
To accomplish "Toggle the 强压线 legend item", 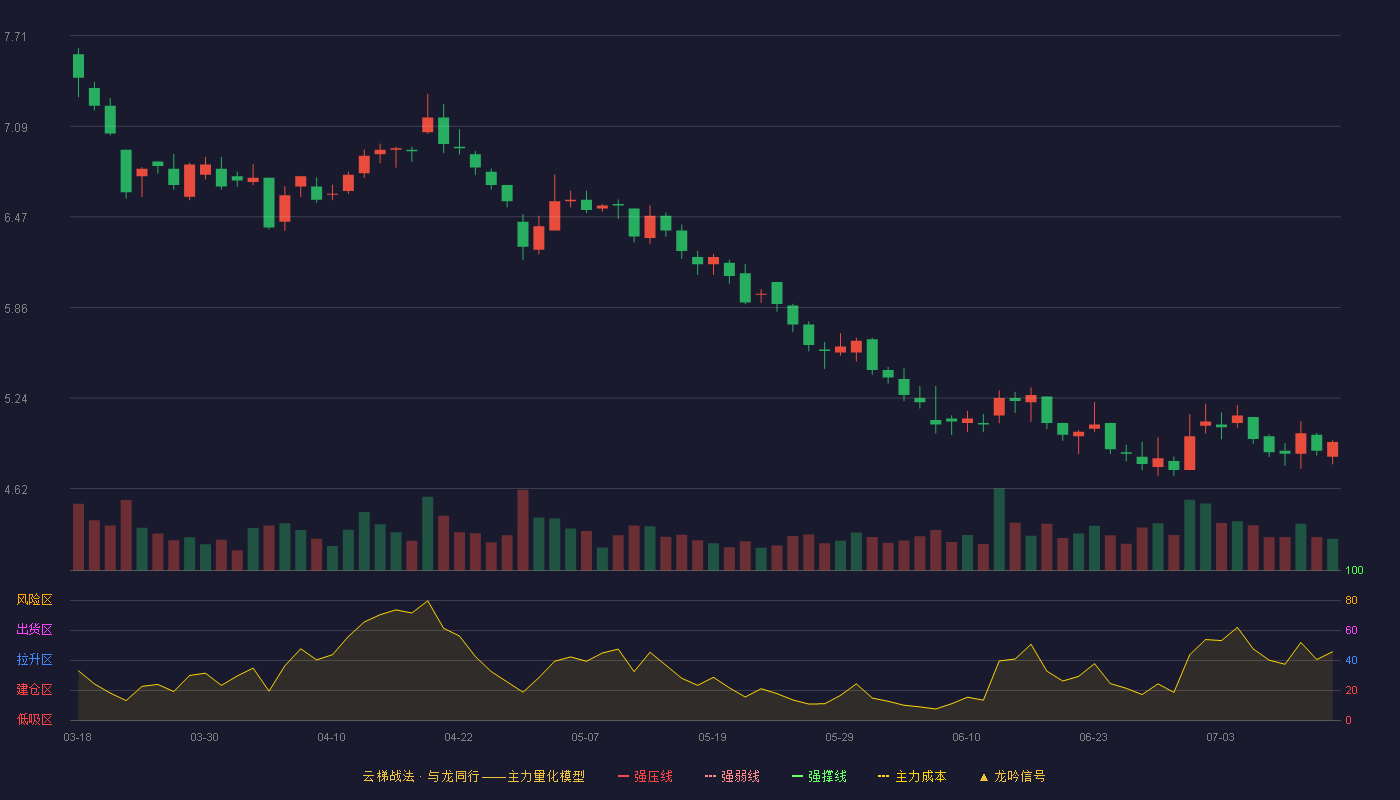I will click(645, 776).
